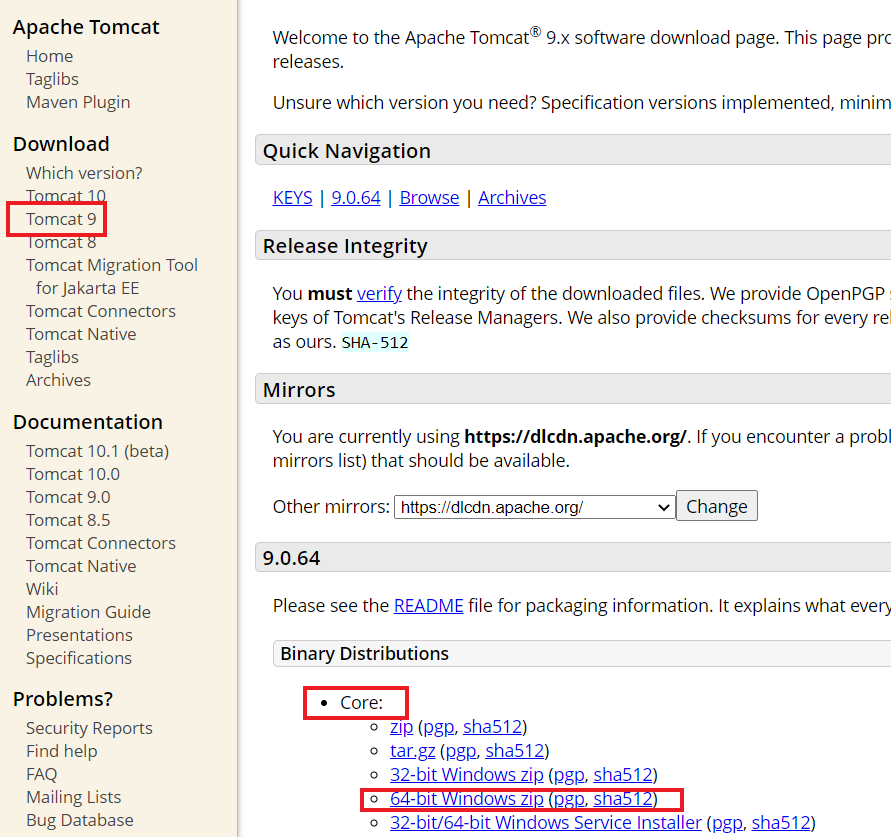Open sha512 for Windows Service Installer
This screenshot has width=891, height=837.
coord(781,823)
